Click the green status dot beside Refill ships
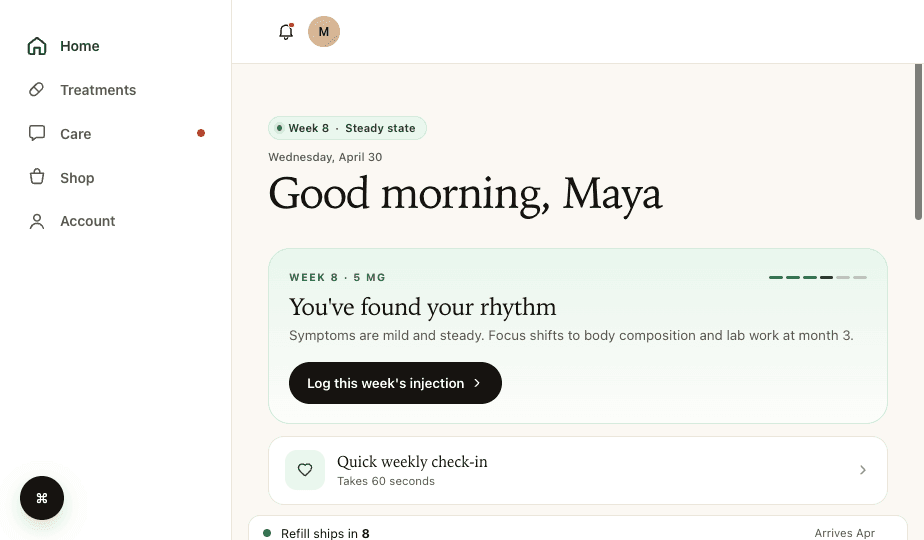The width and height of the screenshot is (924, 540). pyautogui.click(x=267, y=533)
